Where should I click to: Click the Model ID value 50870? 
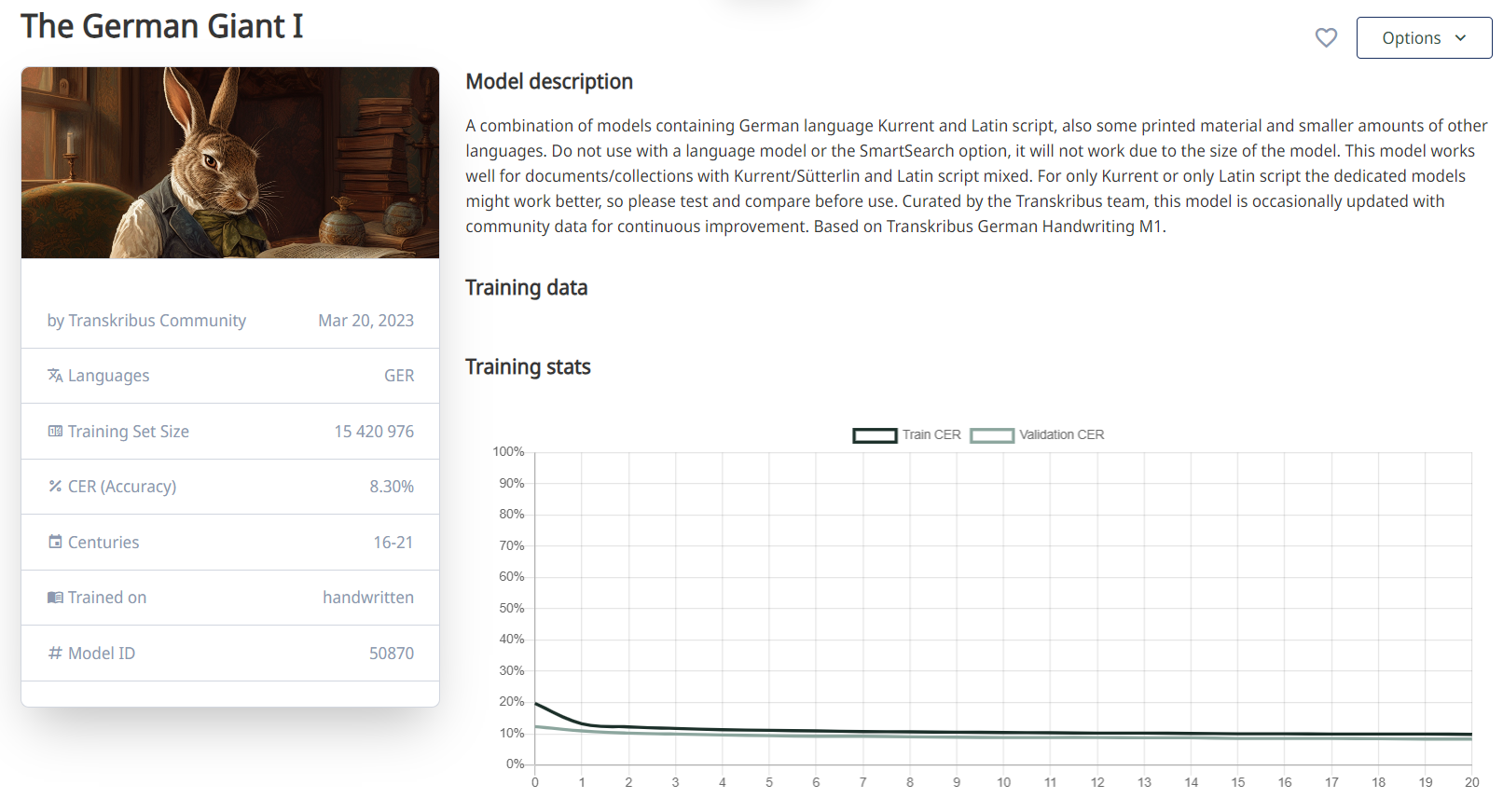click(391, 654)
